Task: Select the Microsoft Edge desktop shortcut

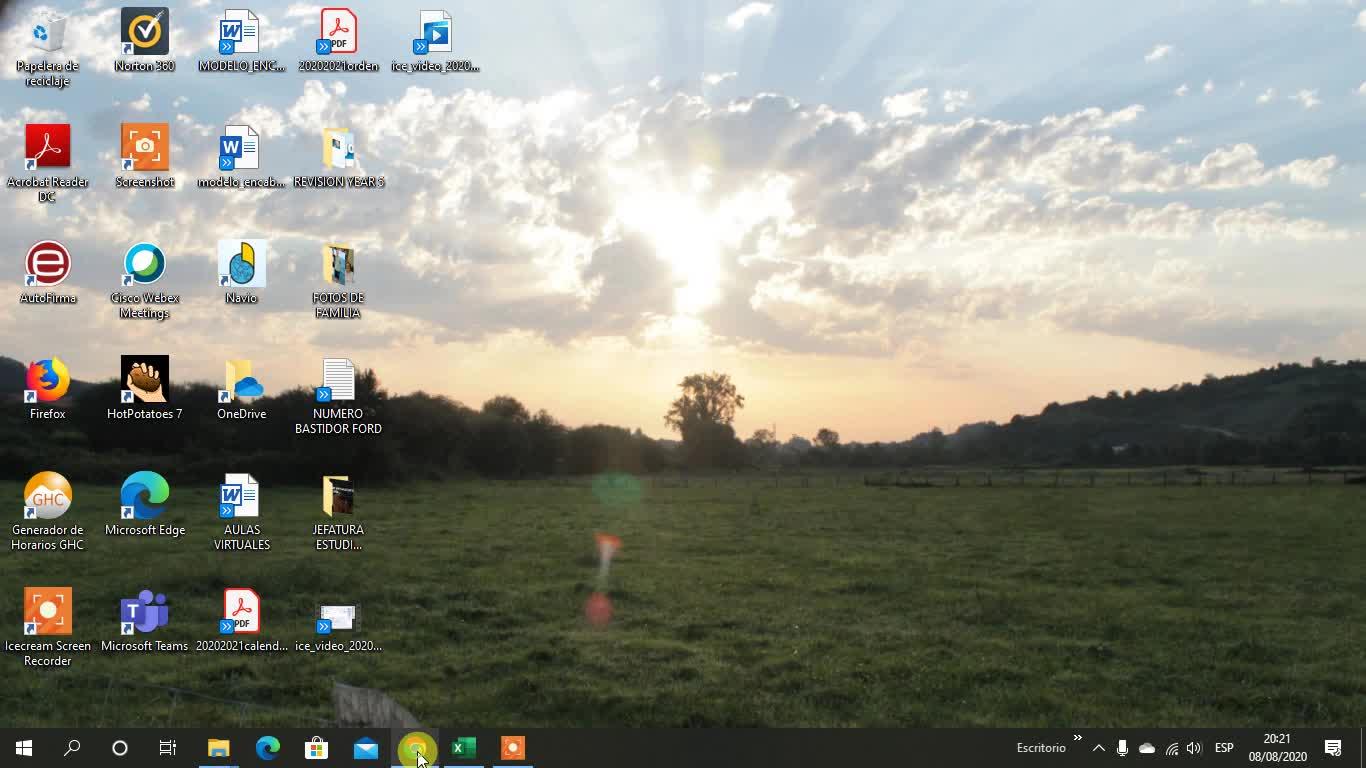Action: 144,504
